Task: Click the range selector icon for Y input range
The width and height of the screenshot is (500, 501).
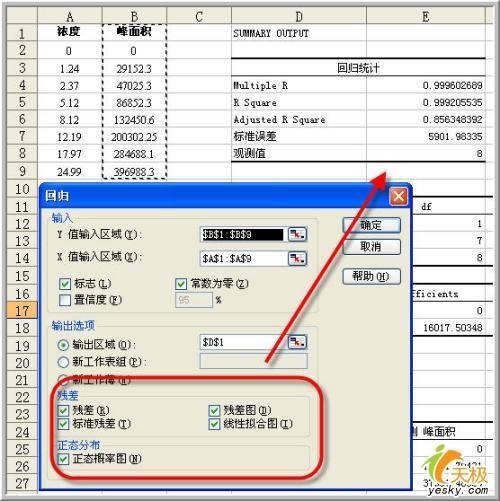Action: point(297,234)
